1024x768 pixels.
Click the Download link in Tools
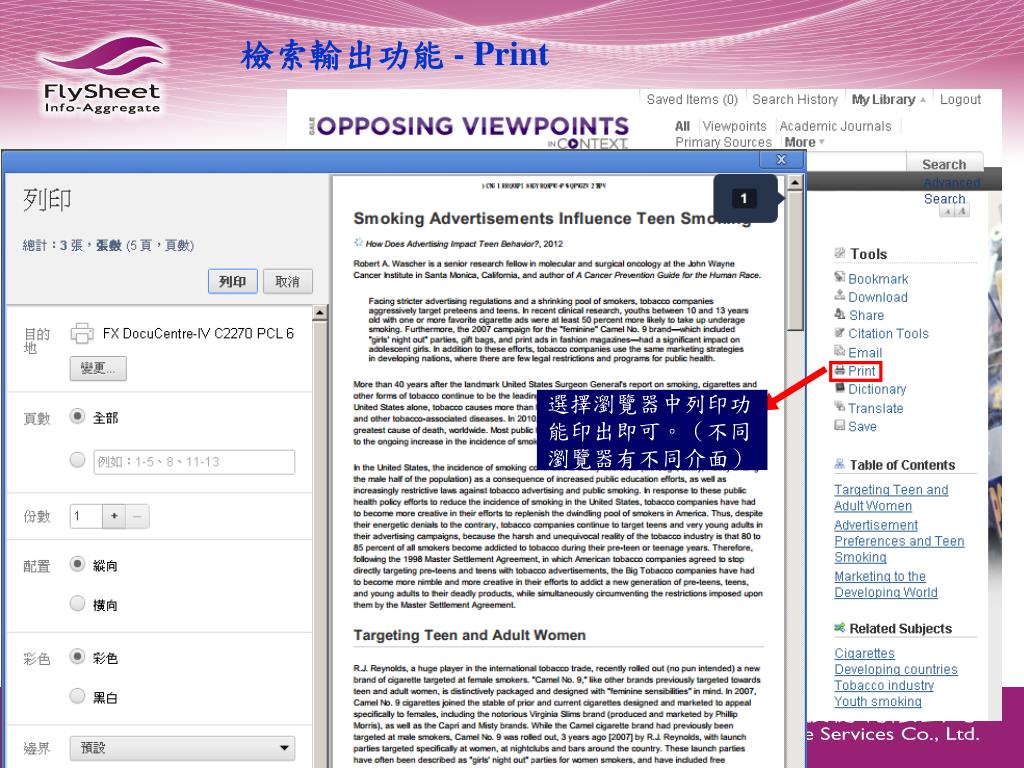tap(878, 297)
